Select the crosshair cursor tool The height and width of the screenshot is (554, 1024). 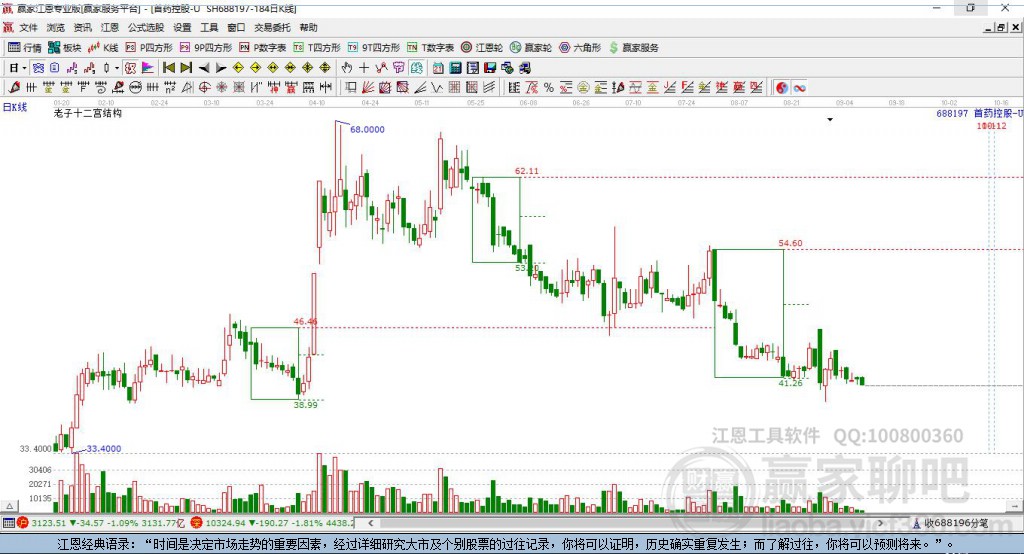pos(364,68)
